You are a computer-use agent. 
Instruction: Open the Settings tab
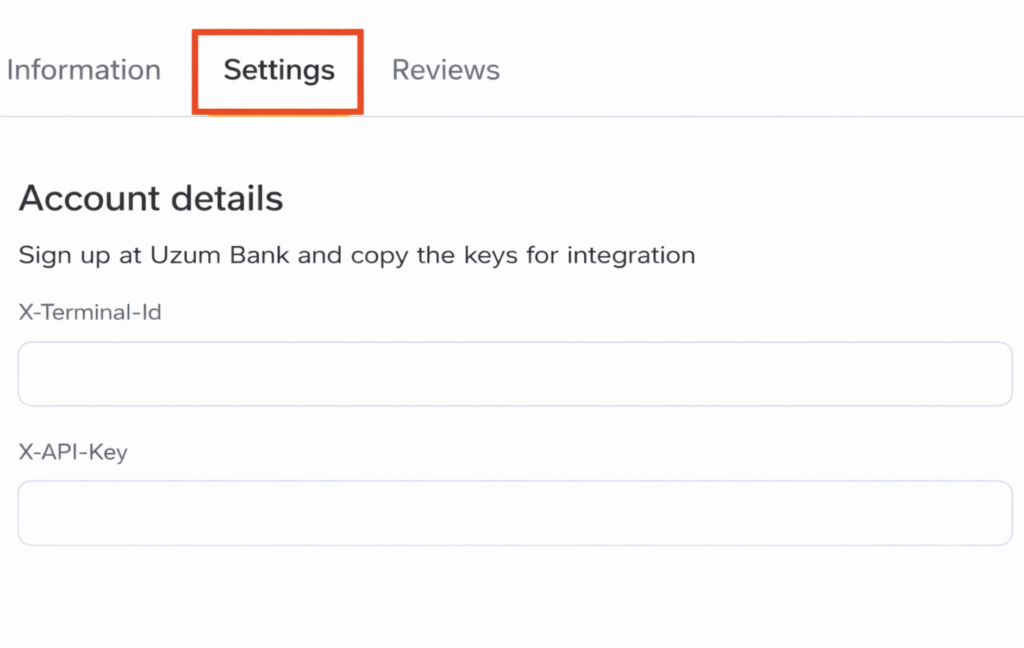[x=279, y=70]
